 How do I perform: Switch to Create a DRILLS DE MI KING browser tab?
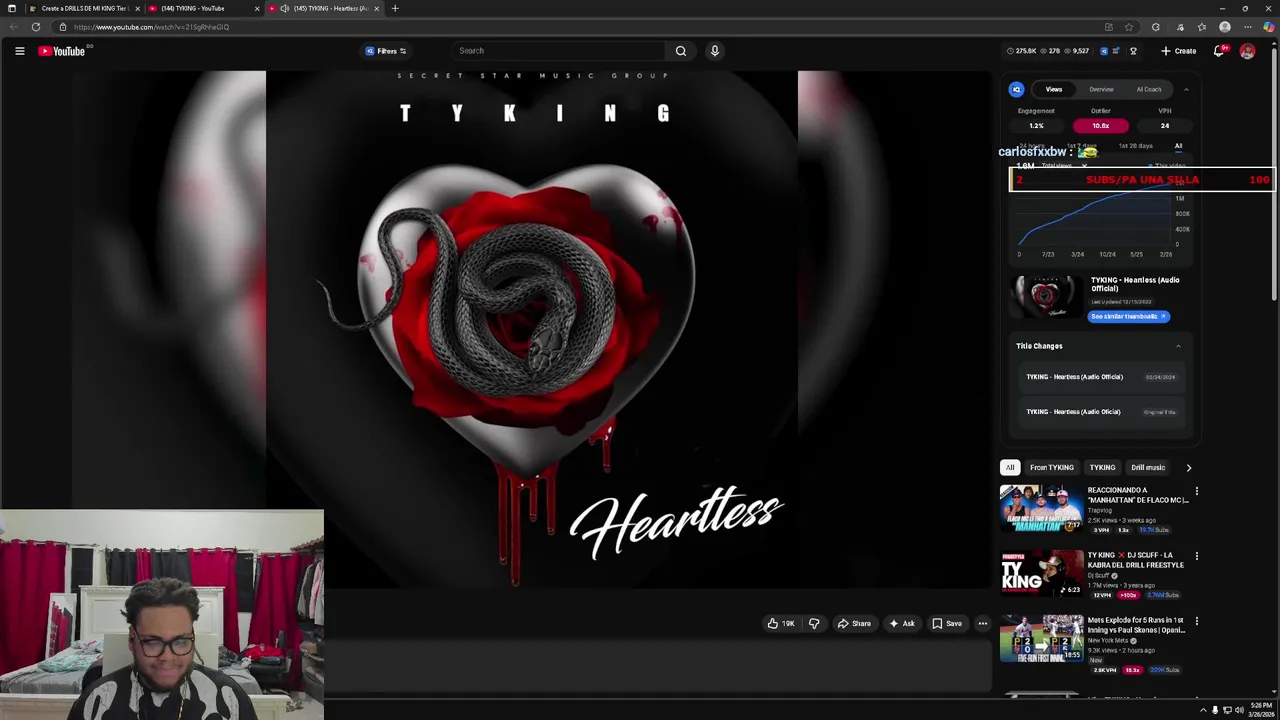click(x=83, y=8)
